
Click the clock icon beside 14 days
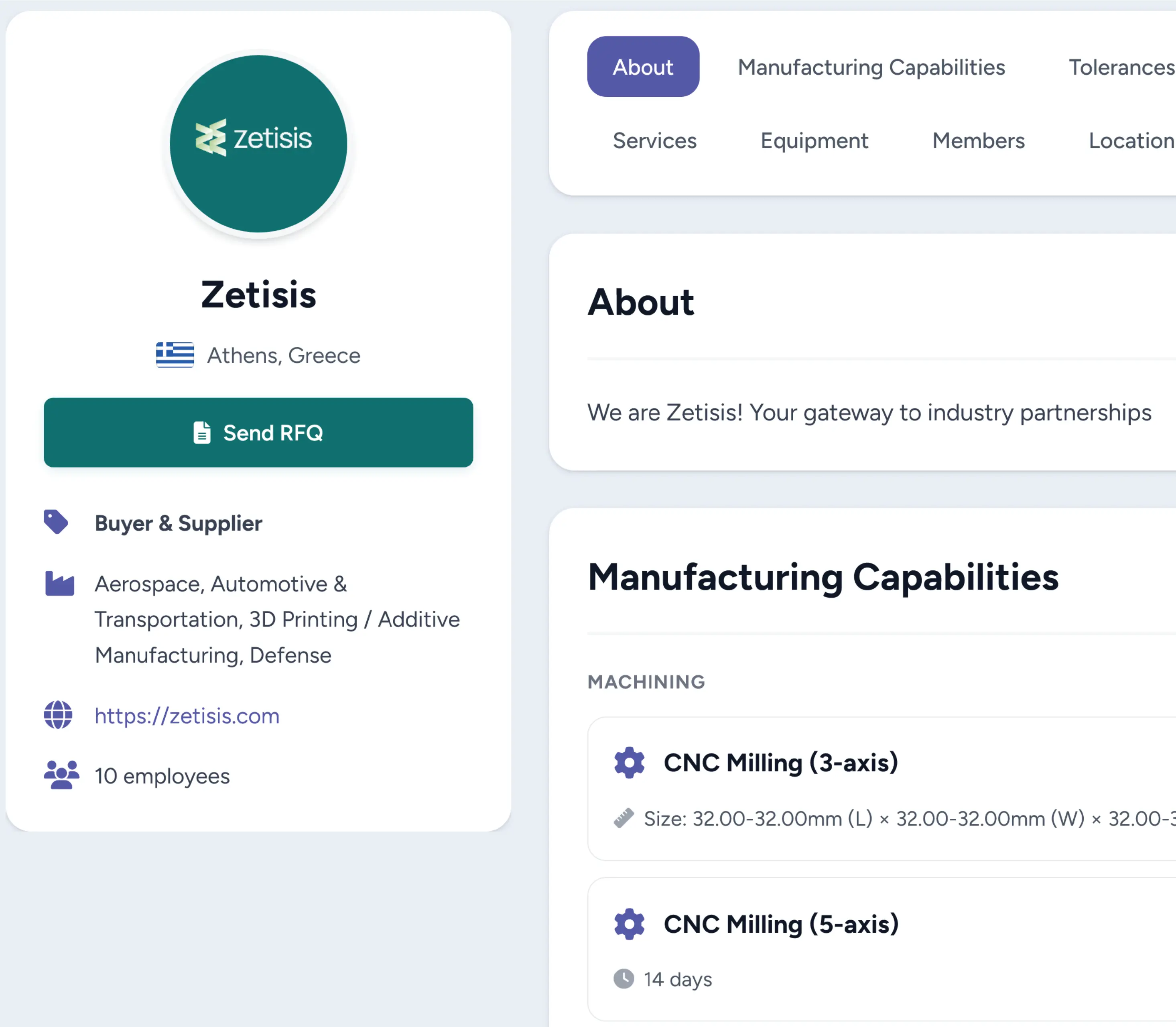[624, 979]
